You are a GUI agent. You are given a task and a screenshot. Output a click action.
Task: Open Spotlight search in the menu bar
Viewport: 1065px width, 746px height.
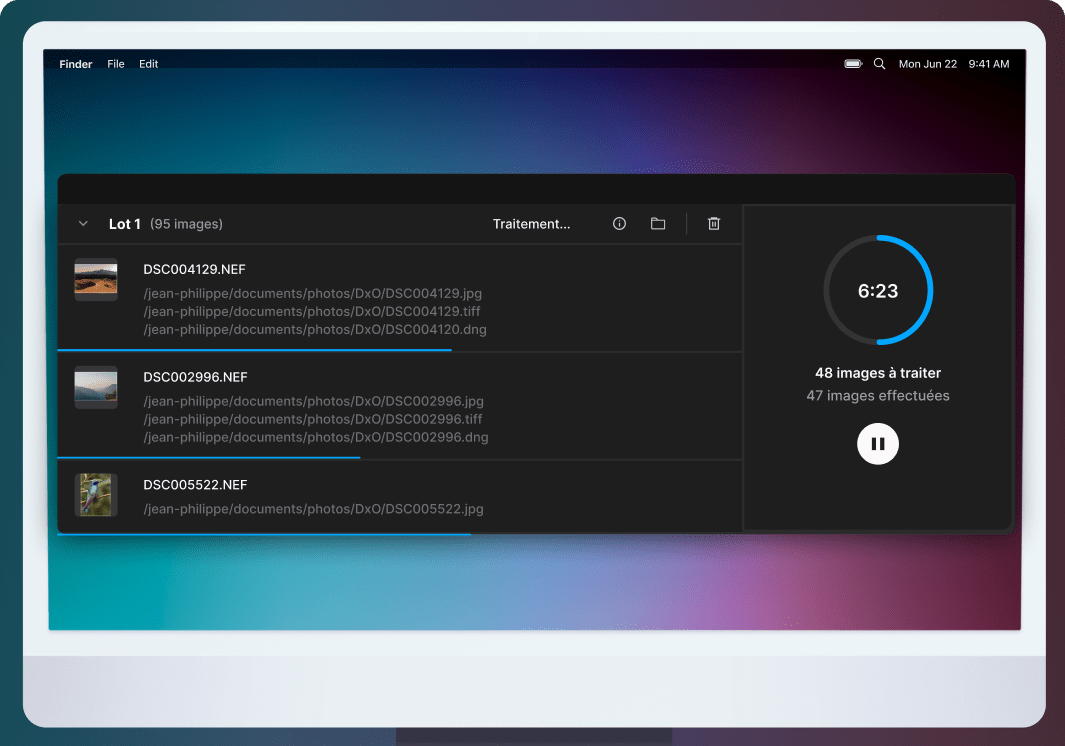[x=880, y=64]
